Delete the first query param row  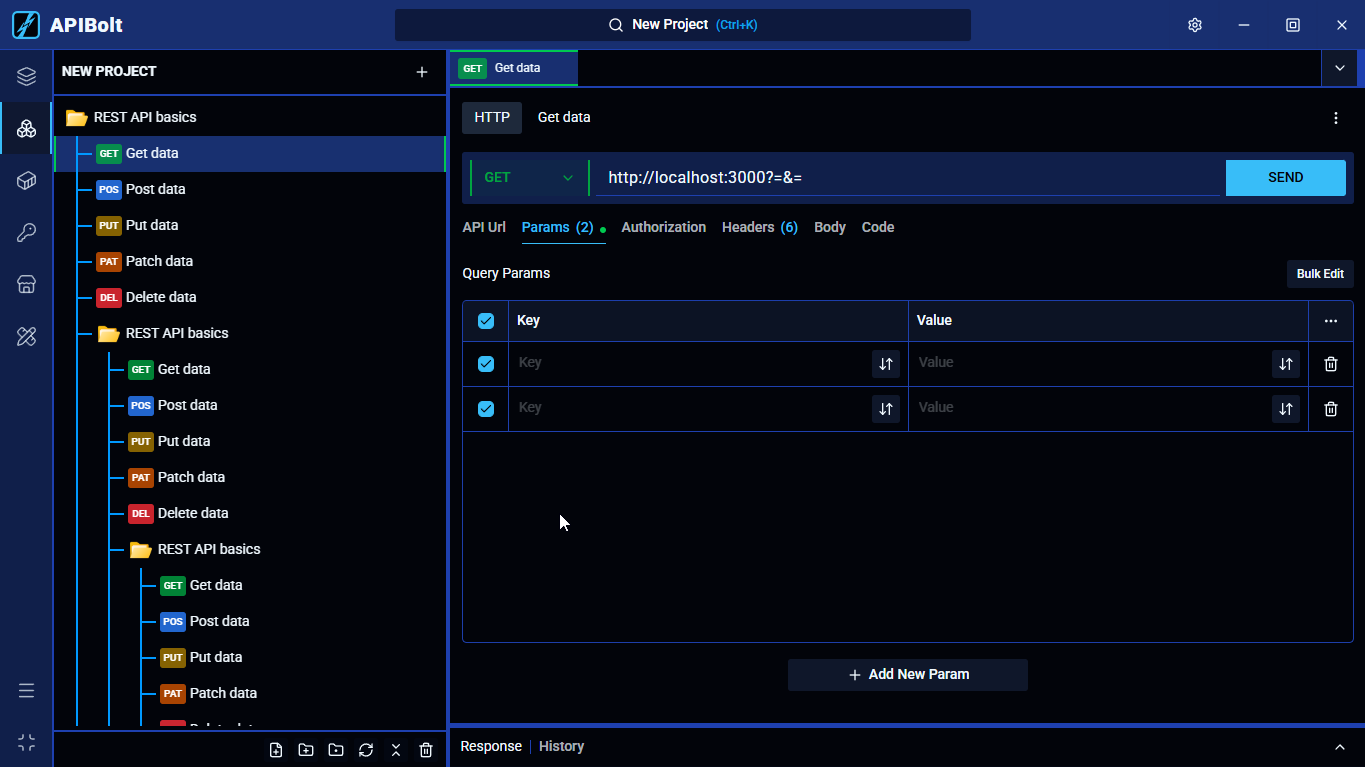coord(1331,364)
